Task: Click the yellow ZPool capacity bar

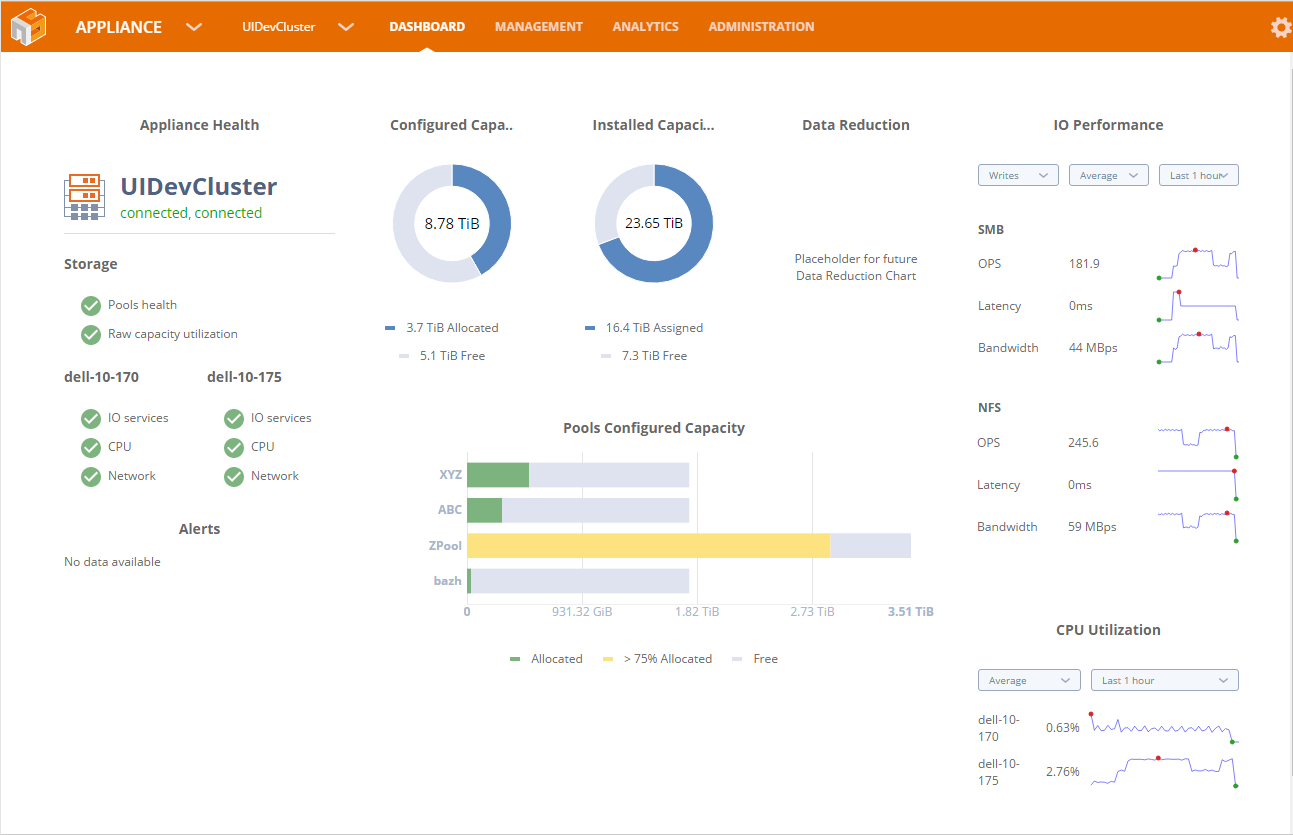Action: (648, 545)
